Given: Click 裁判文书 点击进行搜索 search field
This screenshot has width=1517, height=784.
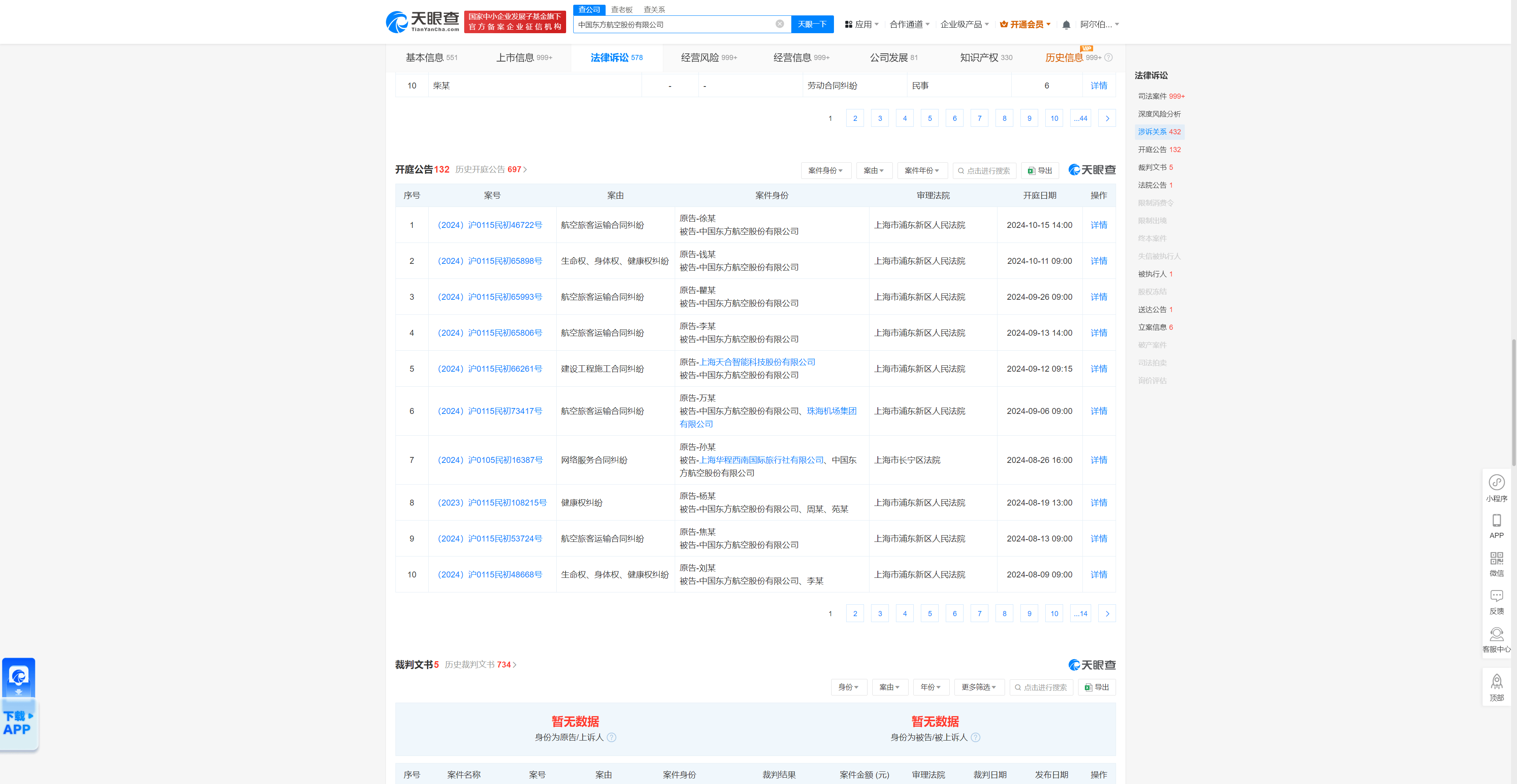Looking at the screenshot, I should [1041, 688].
